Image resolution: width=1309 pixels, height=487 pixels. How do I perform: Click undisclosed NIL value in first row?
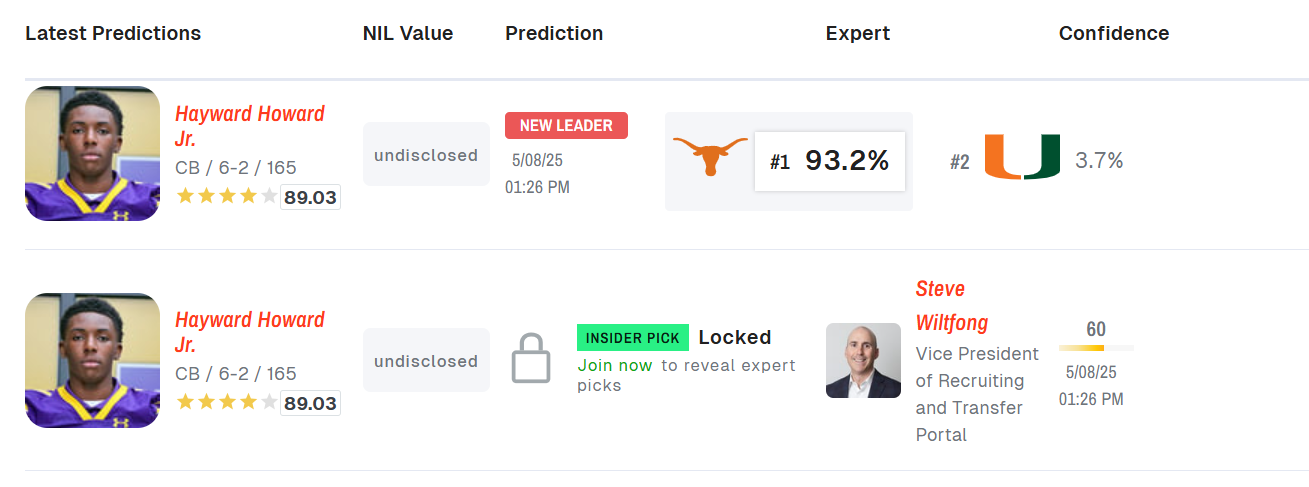point(426,155)
